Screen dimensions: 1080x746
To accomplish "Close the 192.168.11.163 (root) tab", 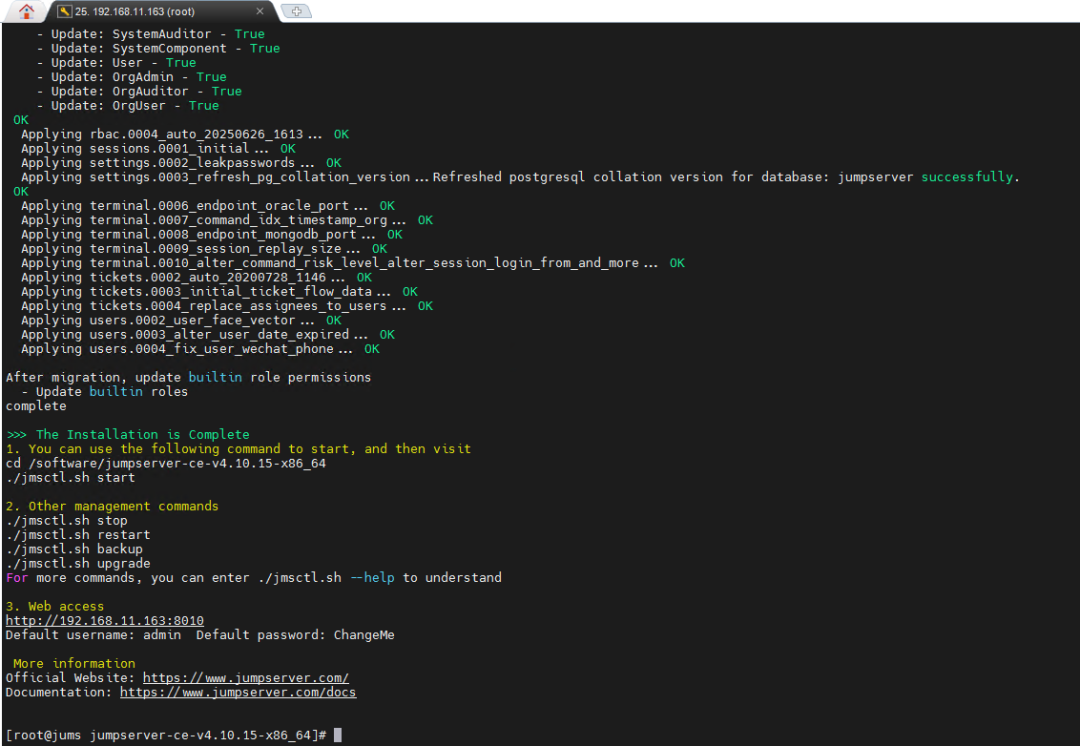I will point(260,11).
